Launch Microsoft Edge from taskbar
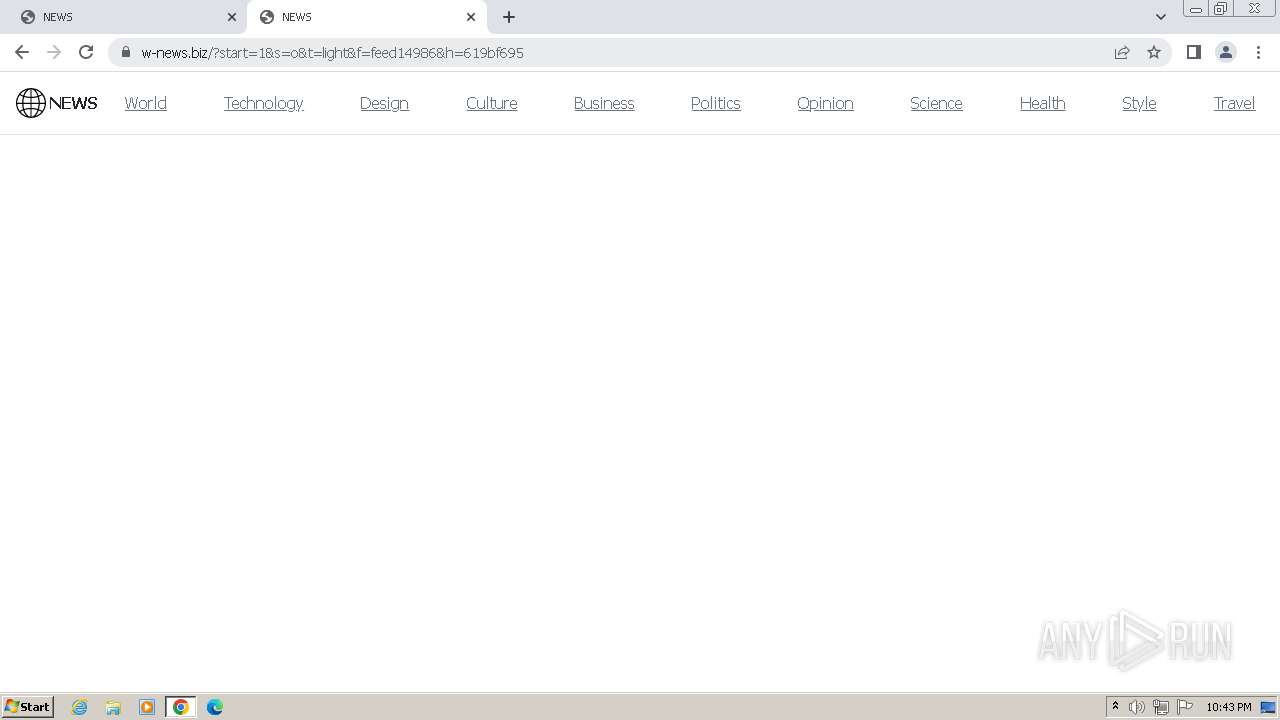Viewport: 1280px width, 720px height. [x=215, y=707]
